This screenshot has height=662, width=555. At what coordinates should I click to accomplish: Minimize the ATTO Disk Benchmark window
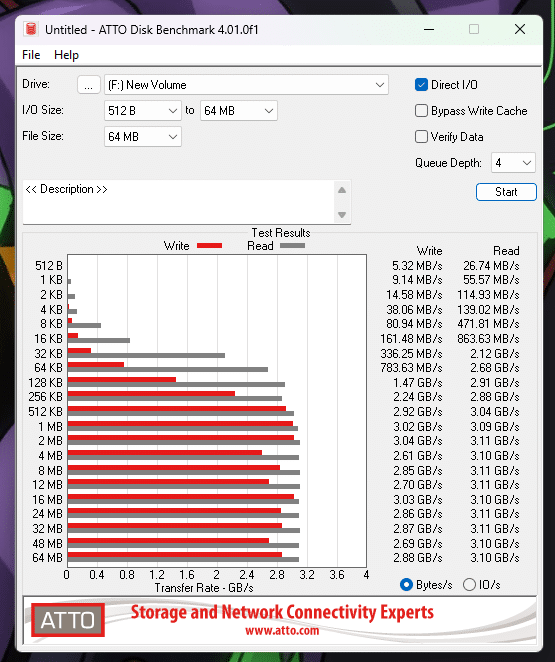[x=429, y=29]
